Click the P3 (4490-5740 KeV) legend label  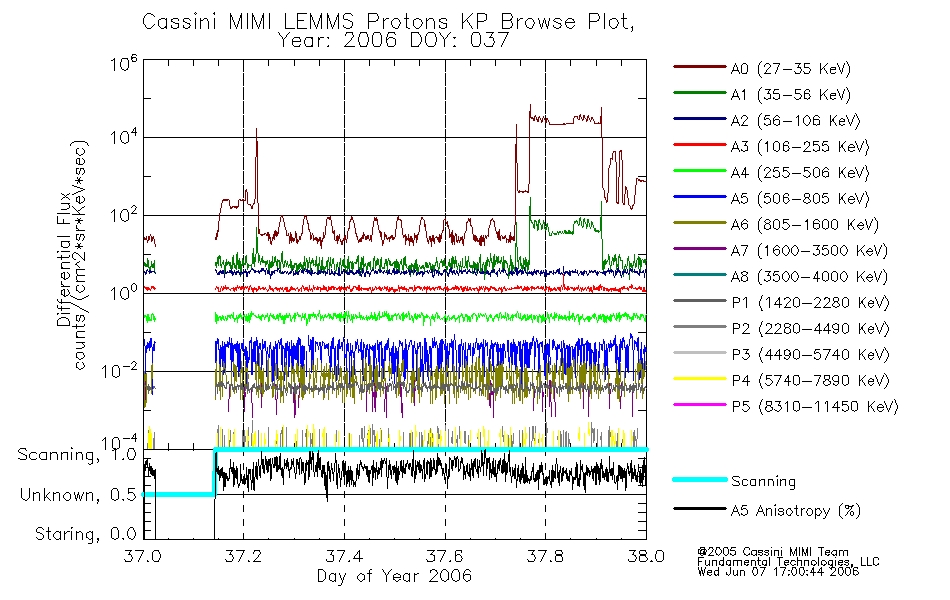(x=810, y=355)
